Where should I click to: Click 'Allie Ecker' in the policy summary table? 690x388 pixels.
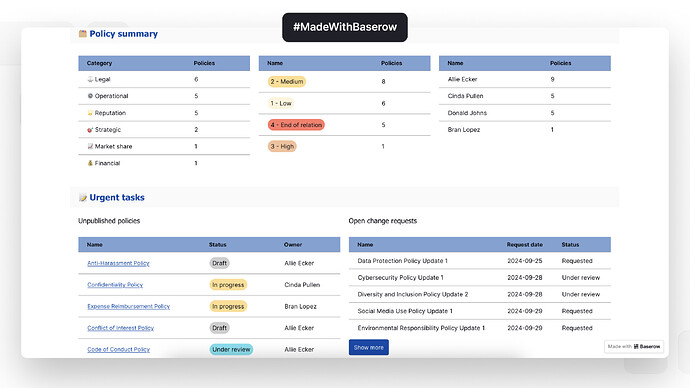[x=462, y=79]
